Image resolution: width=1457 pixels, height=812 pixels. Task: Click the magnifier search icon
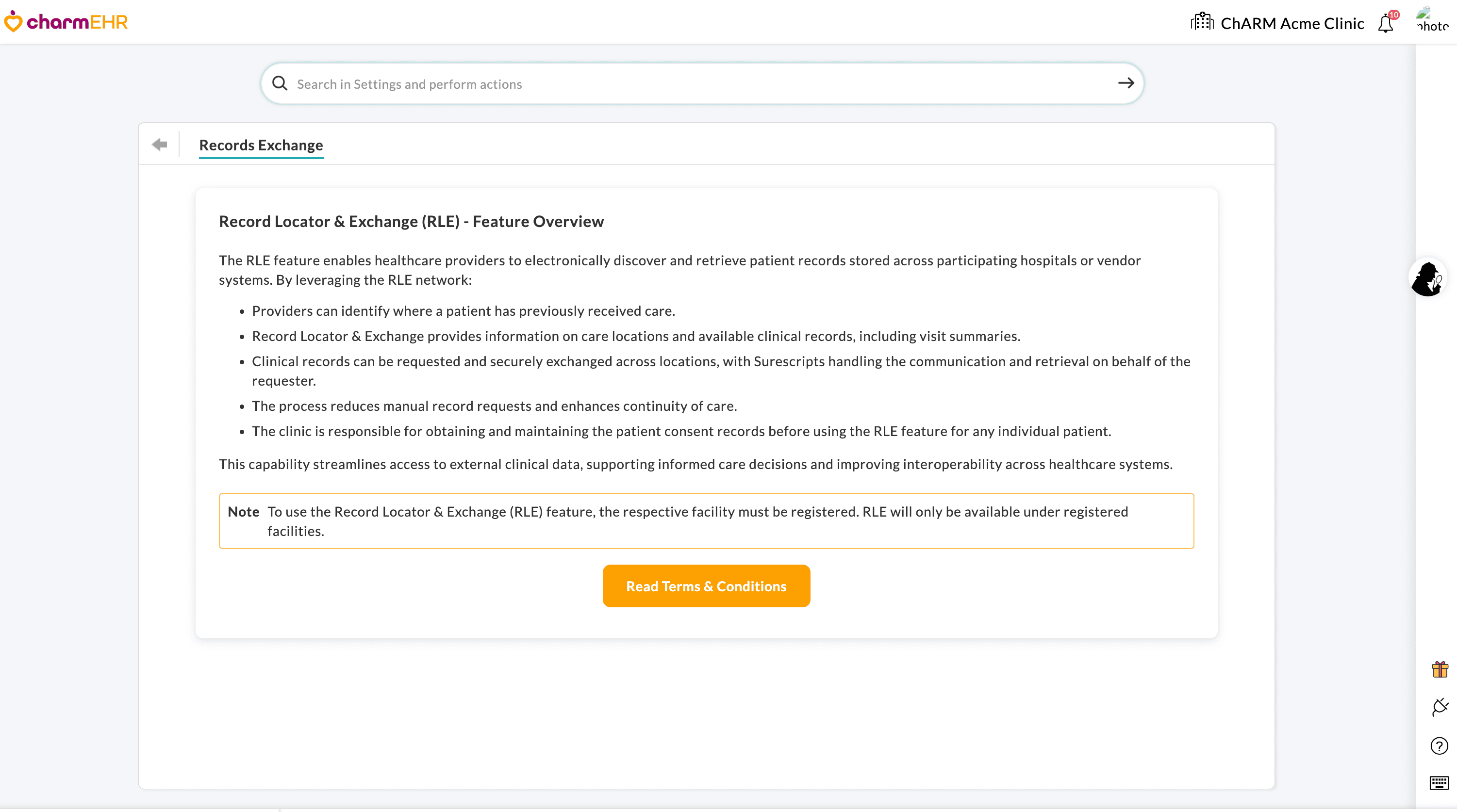pyautogui.click(x=280, y=84)
